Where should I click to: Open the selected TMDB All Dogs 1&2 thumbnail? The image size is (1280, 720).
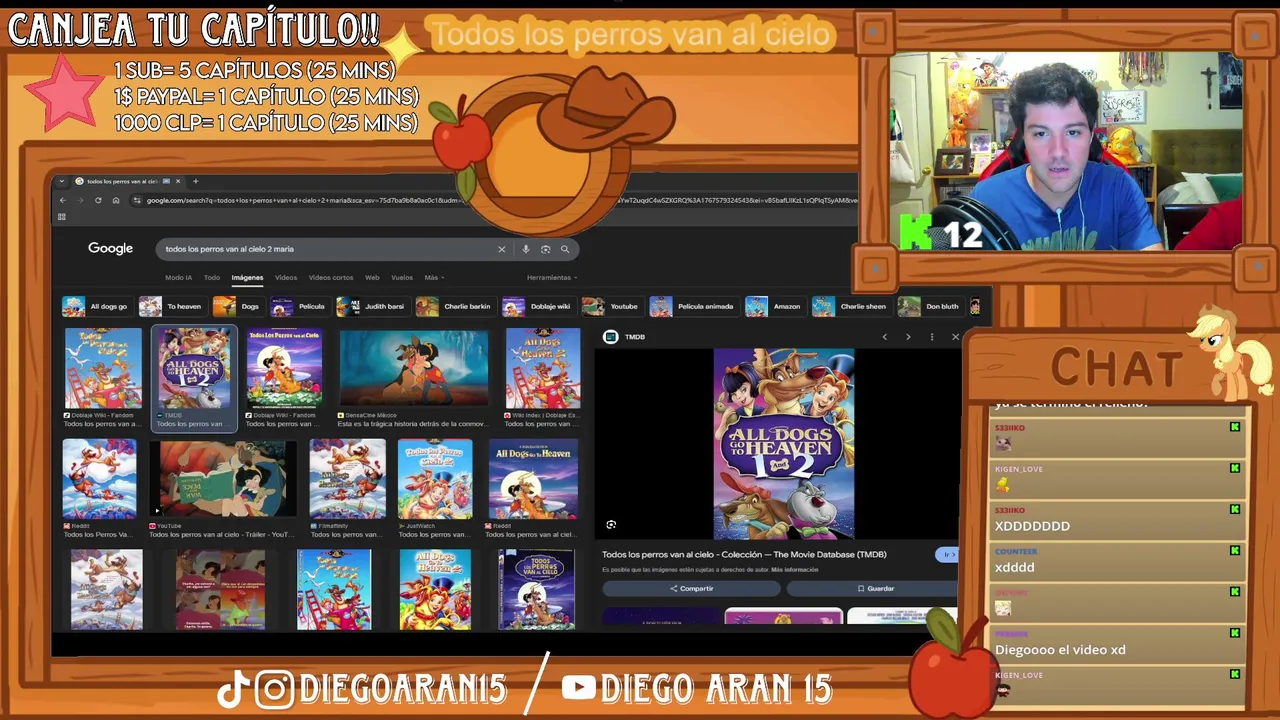pos(194,368)
